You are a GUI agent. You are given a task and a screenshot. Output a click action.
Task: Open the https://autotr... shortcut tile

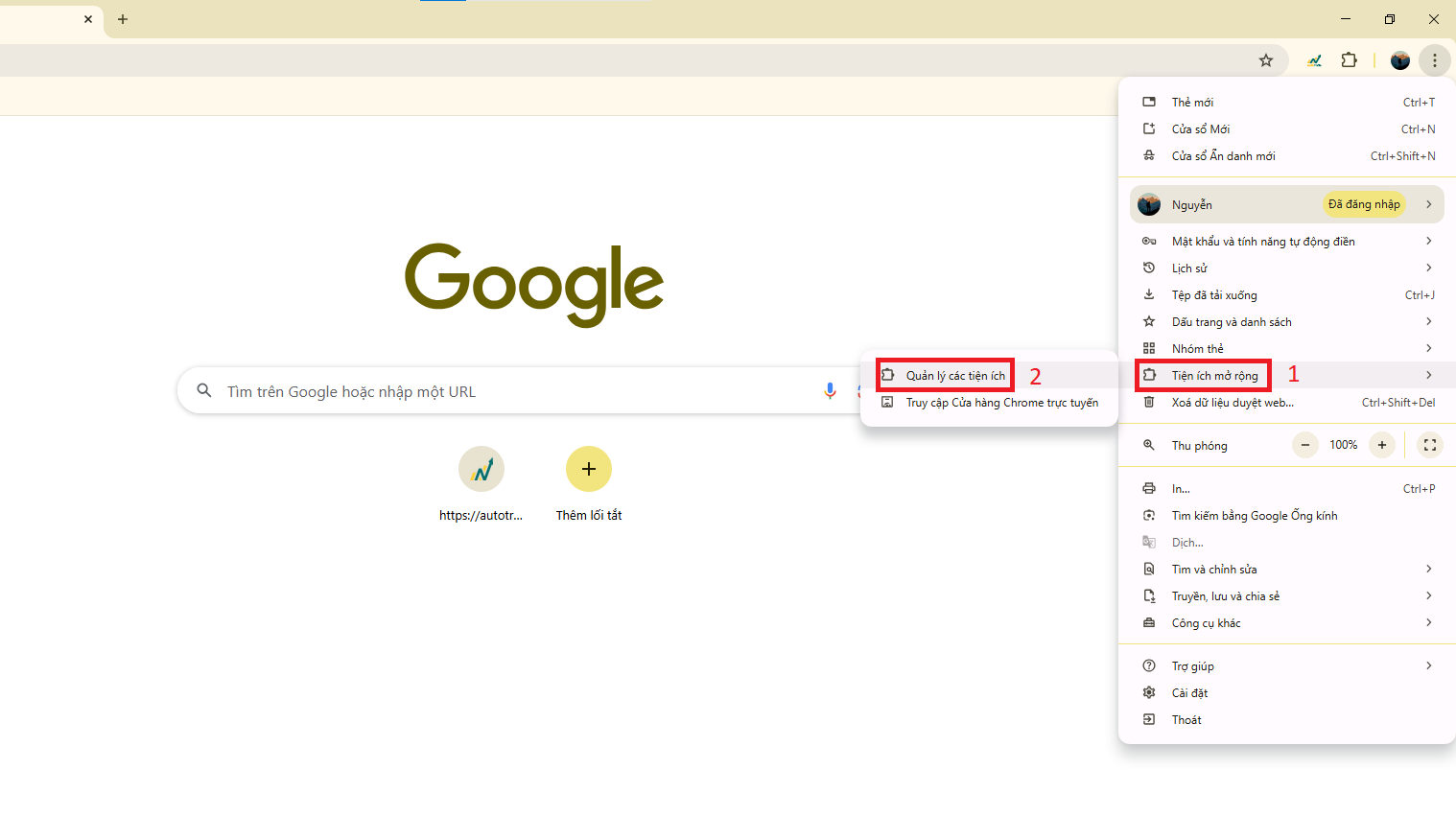[x=481, y=485]
